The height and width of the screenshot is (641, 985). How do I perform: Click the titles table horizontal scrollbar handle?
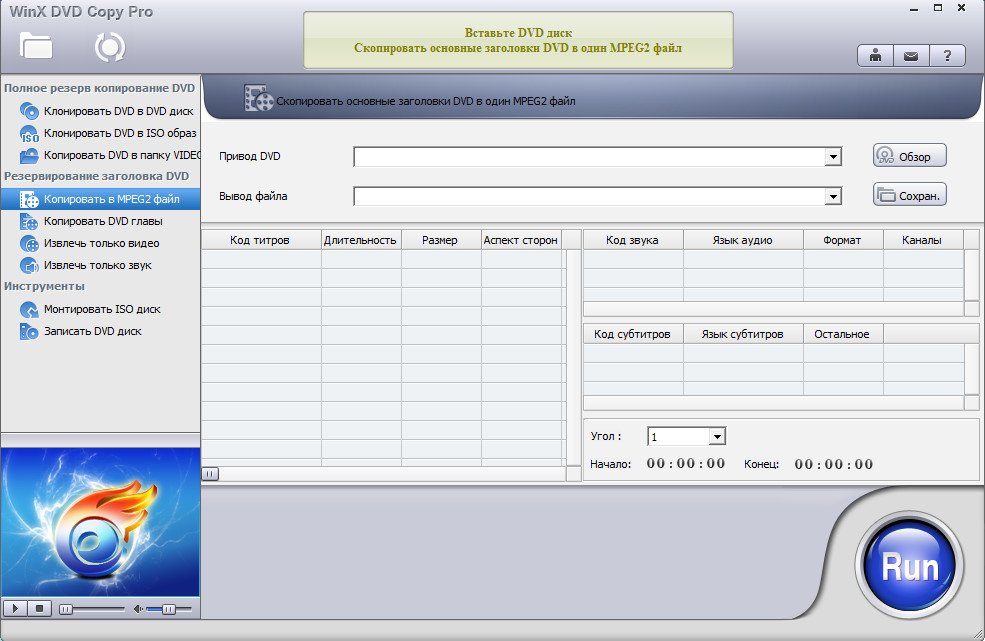[210, 474]
